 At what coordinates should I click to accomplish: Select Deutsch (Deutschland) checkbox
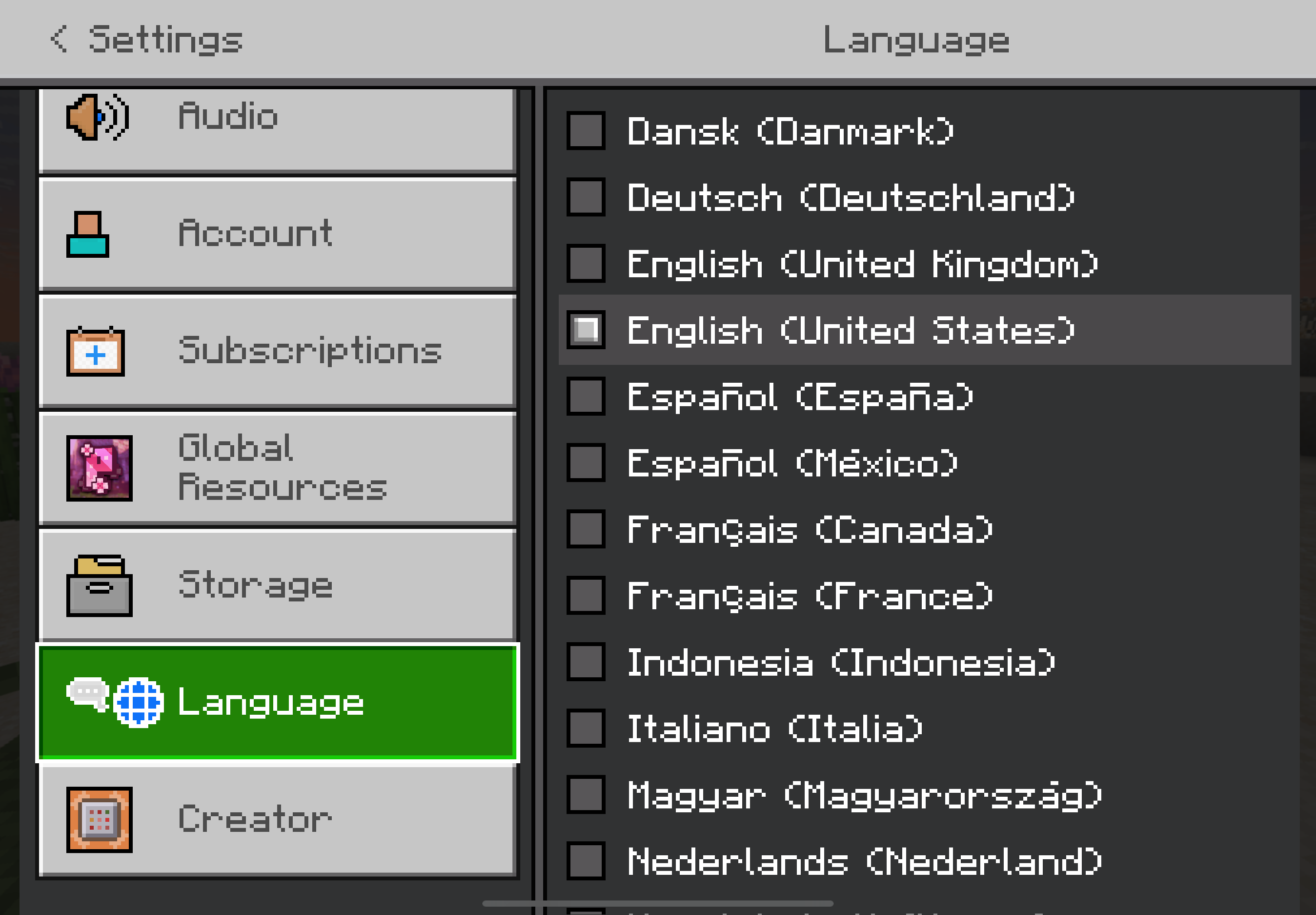[586, 197]
